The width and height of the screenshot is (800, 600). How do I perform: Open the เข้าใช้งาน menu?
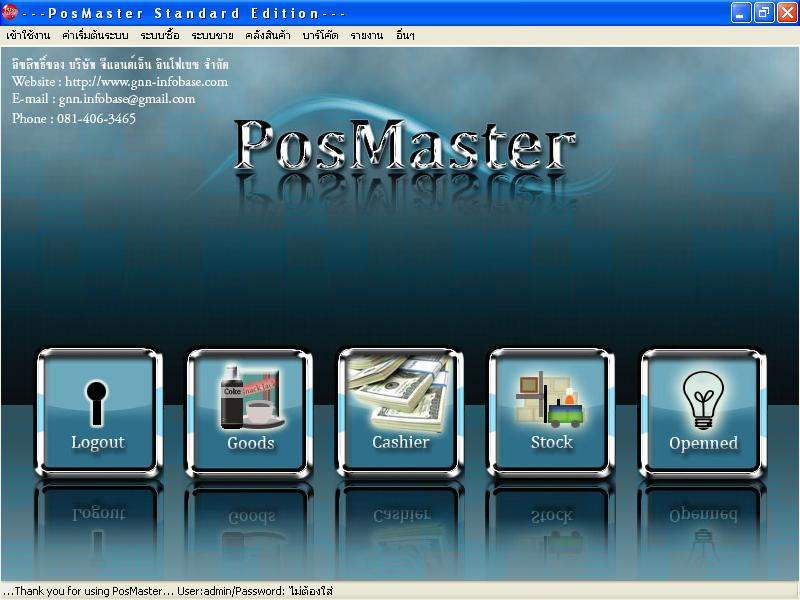coord(28,35)
